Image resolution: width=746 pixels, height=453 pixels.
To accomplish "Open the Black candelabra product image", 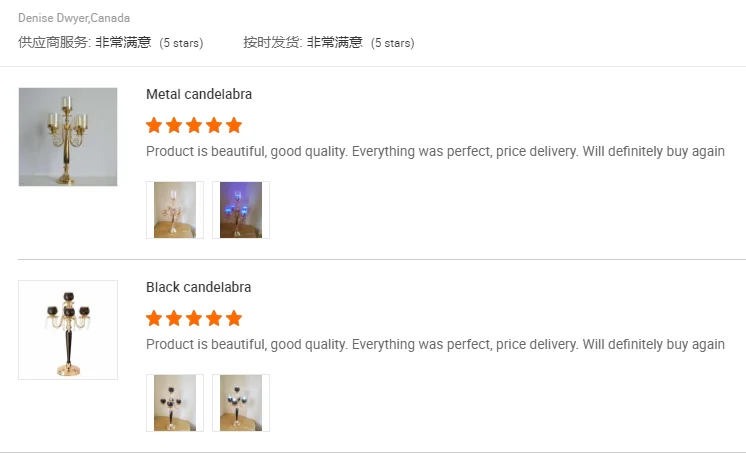I will pyautogui.click(x=68, y=330).
